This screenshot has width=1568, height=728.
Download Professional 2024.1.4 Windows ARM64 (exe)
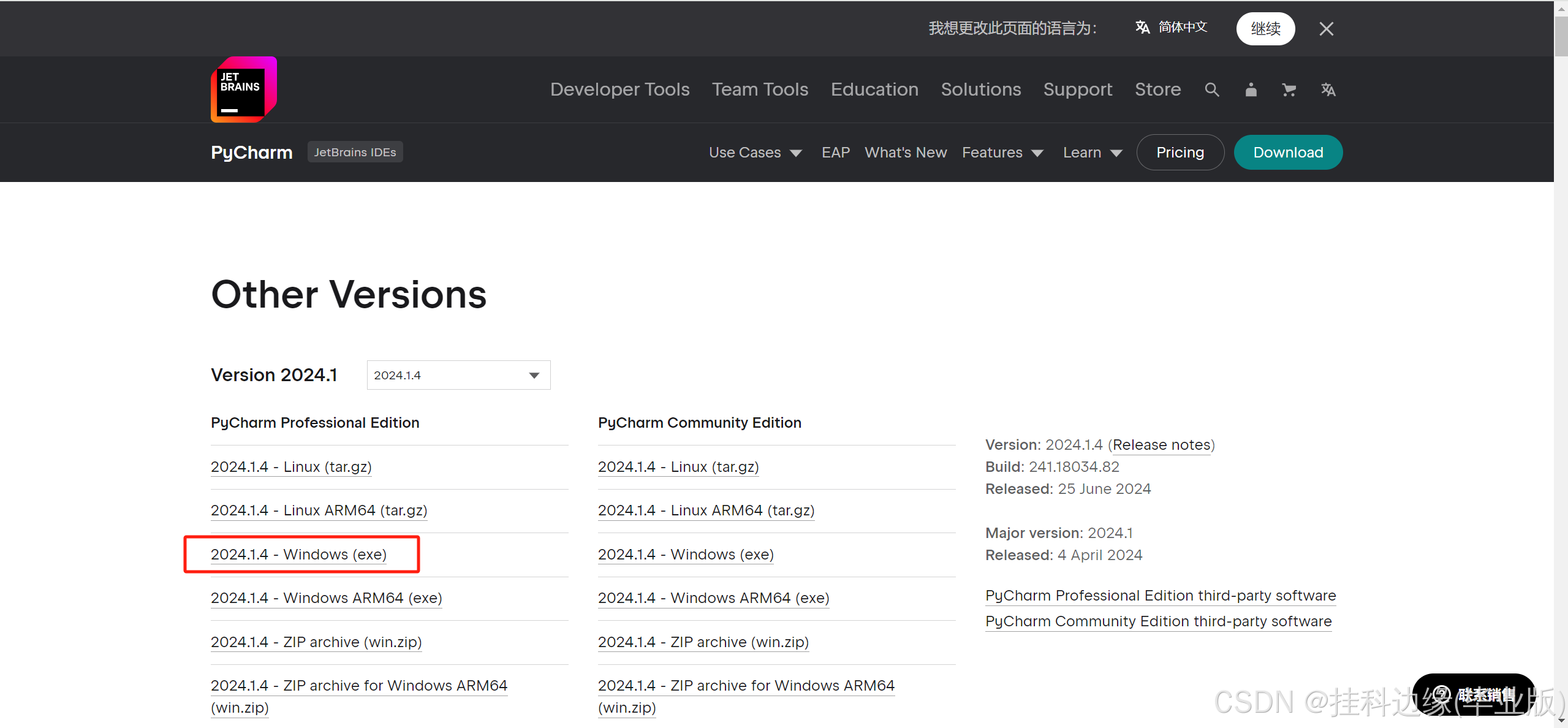[327, 598]
